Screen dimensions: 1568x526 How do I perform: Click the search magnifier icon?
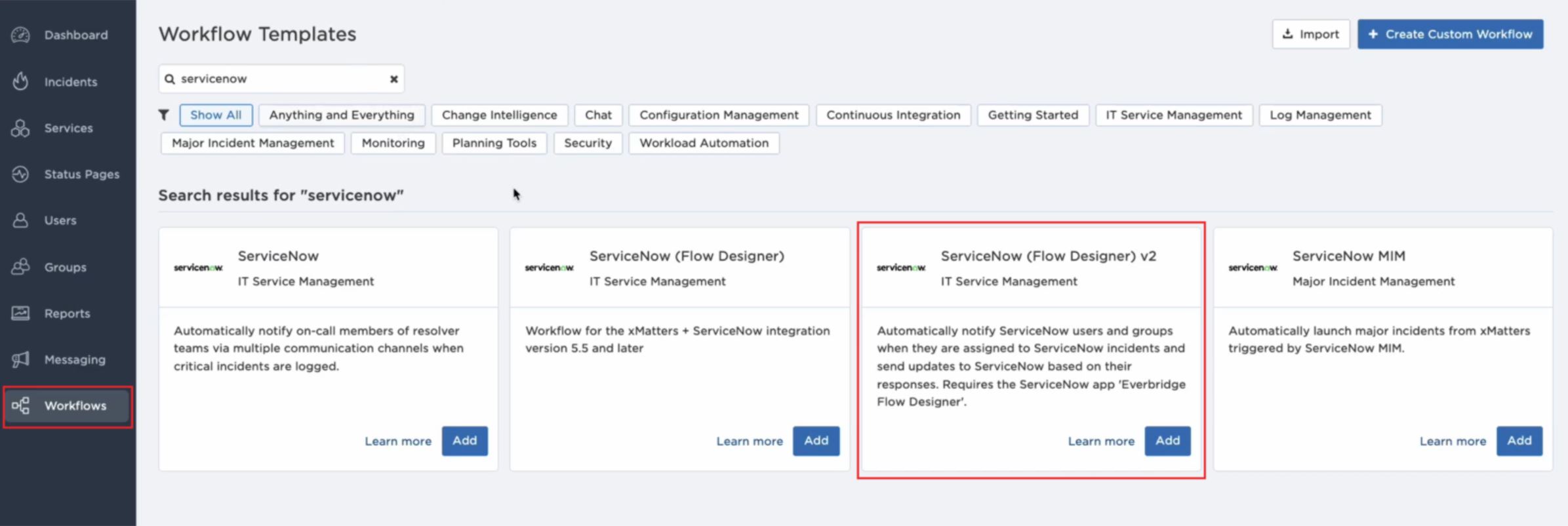click(170, 79)
